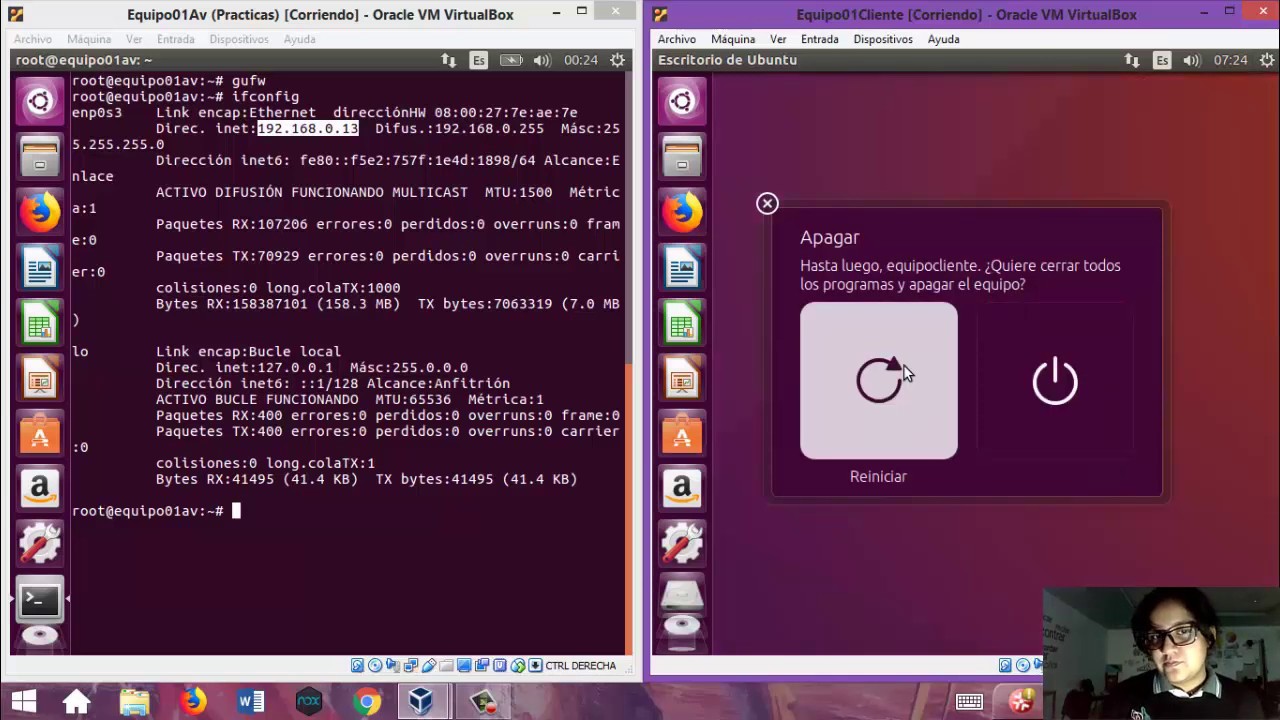Click clock 00:24 in Equipo01Av panel
The width and height of the screenshot is (1280, 720).
coord(581,60)
